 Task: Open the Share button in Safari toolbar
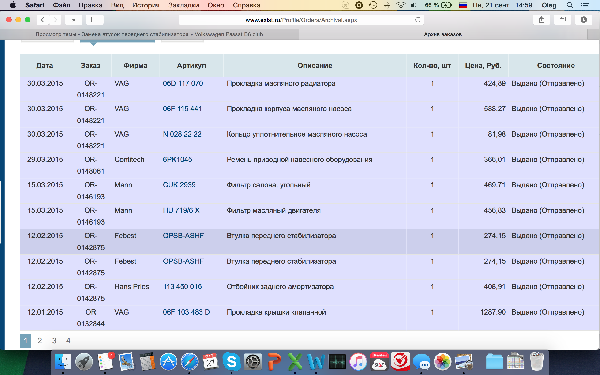pos(541,20)
